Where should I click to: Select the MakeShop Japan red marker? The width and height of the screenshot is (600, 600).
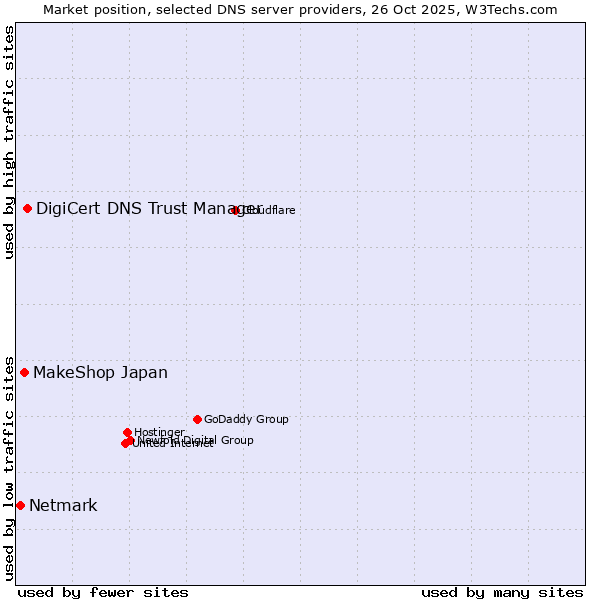(25, 372)
